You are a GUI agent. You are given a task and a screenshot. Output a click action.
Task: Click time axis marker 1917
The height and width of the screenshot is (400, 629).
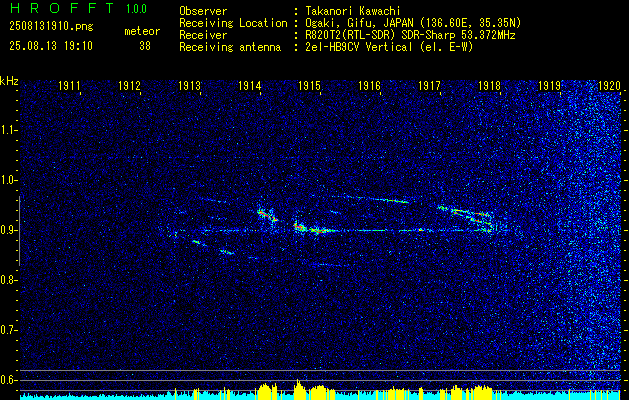[x=429, y=85]
